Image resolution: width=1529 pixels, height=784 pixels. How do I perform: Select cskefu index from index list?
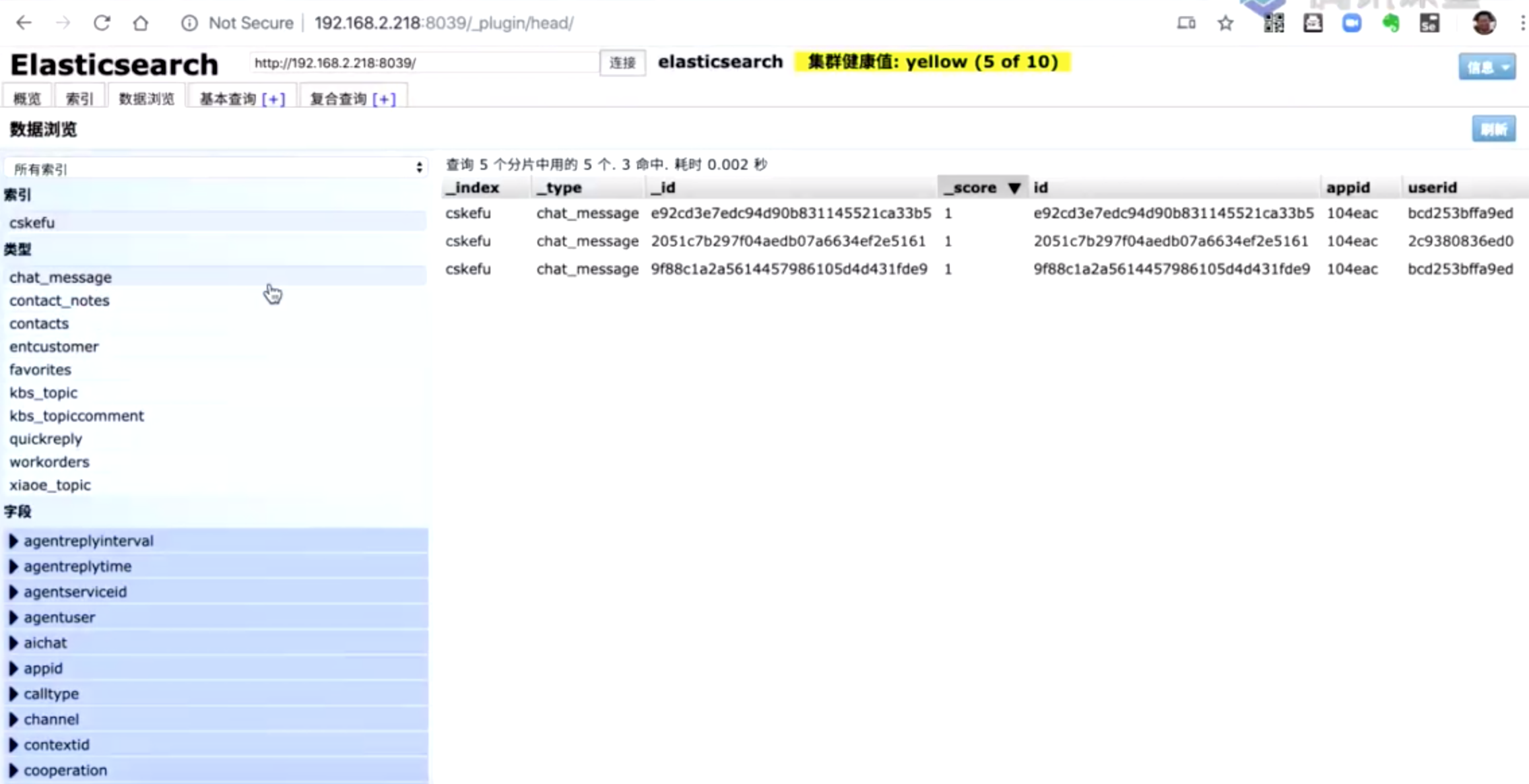pyautogui.click(x=31, y=222)
